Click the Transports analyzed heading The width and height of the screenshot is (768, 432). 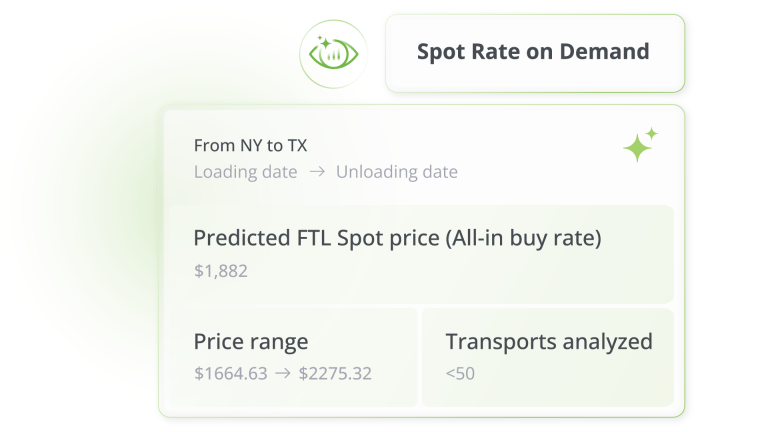coord(548,342)
